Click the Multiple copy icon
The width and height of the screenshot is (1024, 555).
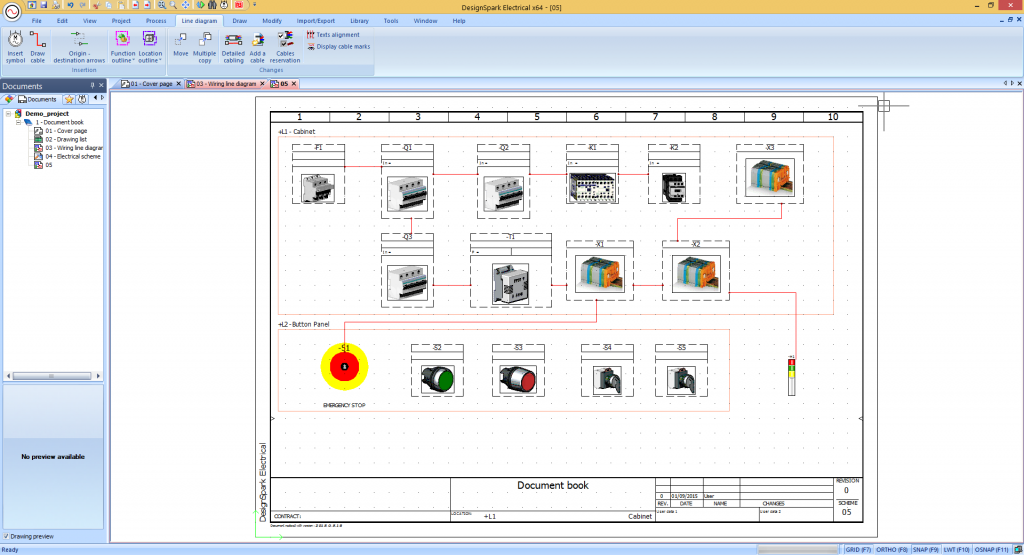204,46
